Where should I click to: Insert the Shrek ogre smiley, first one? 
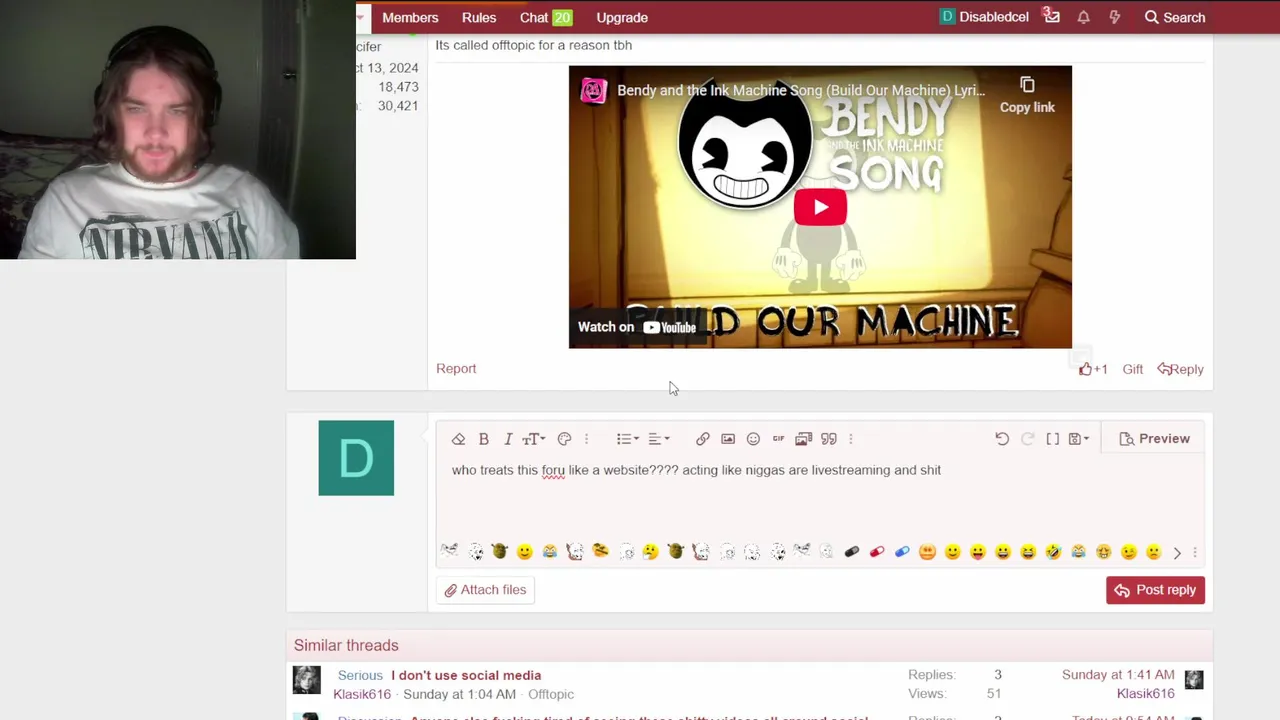[500, 552]
